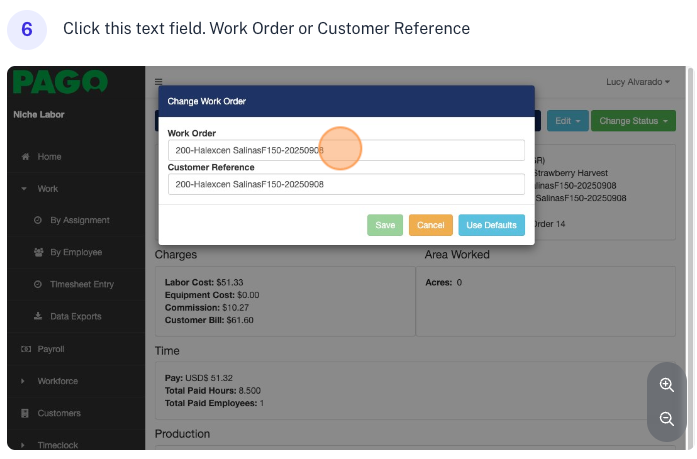Click the Cancel button in dialog
697x459 pixels.
tap(430, 225)
